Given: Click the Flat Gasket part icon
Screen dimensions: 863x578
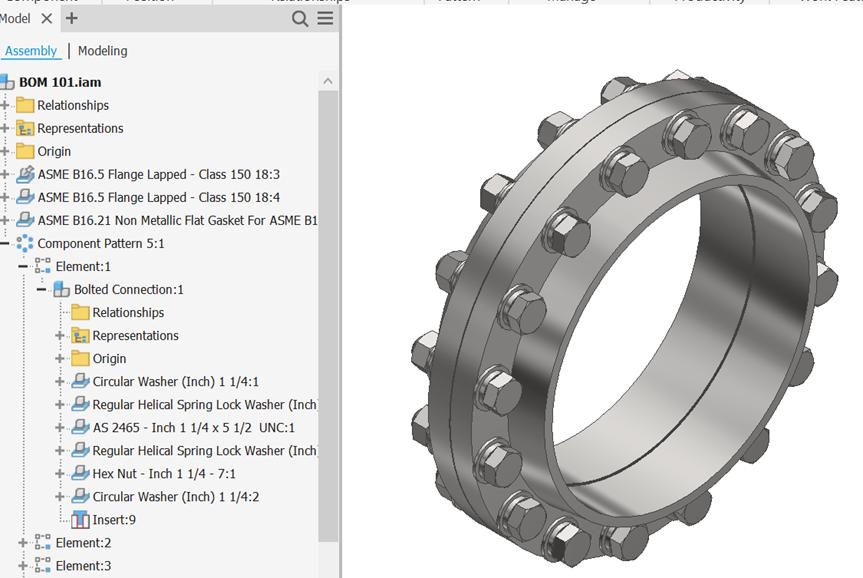Looking at the screenshot, I should (x=25, y=220).
